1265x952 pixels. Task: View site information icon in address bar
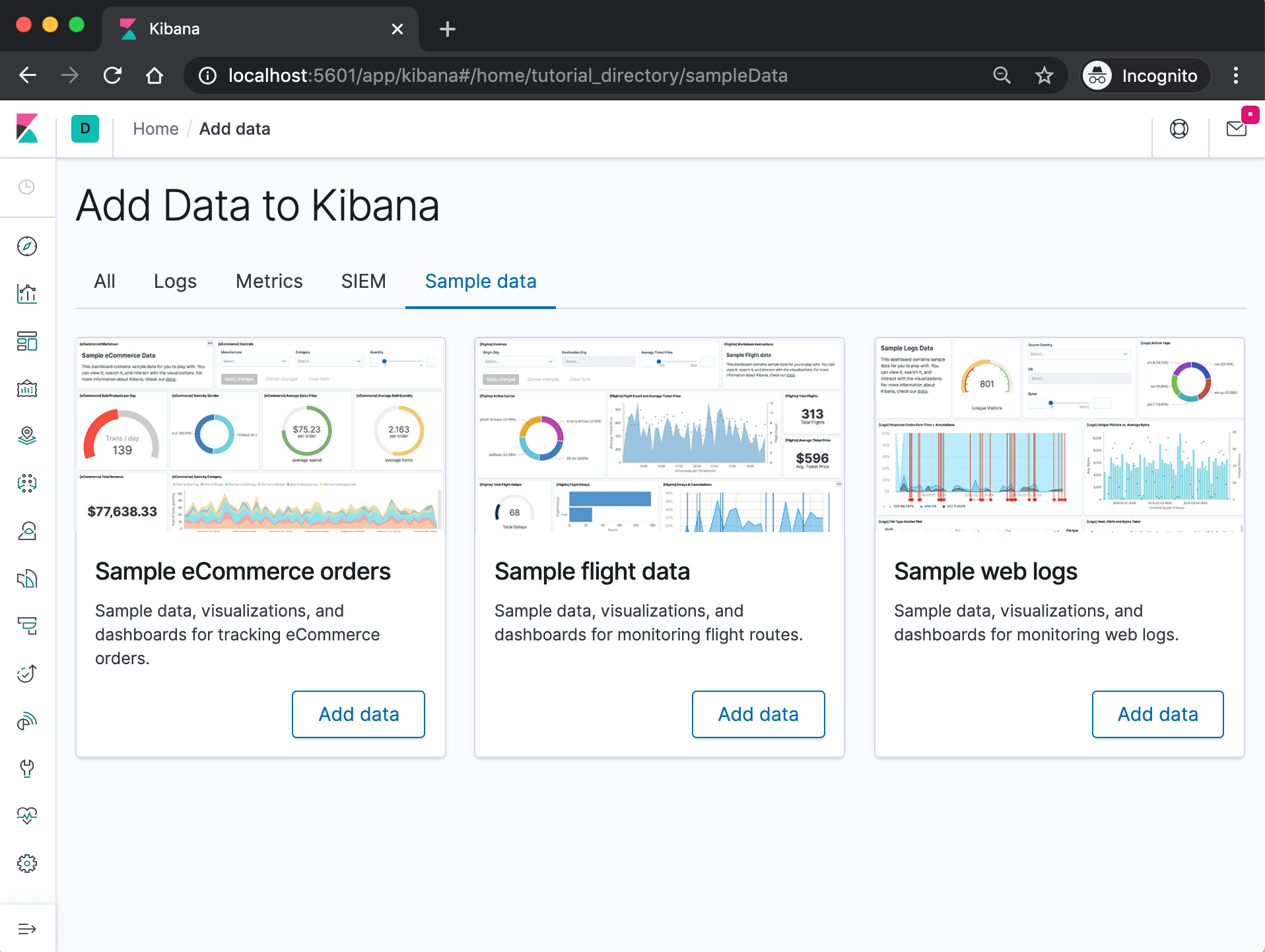tap(207, 75)
